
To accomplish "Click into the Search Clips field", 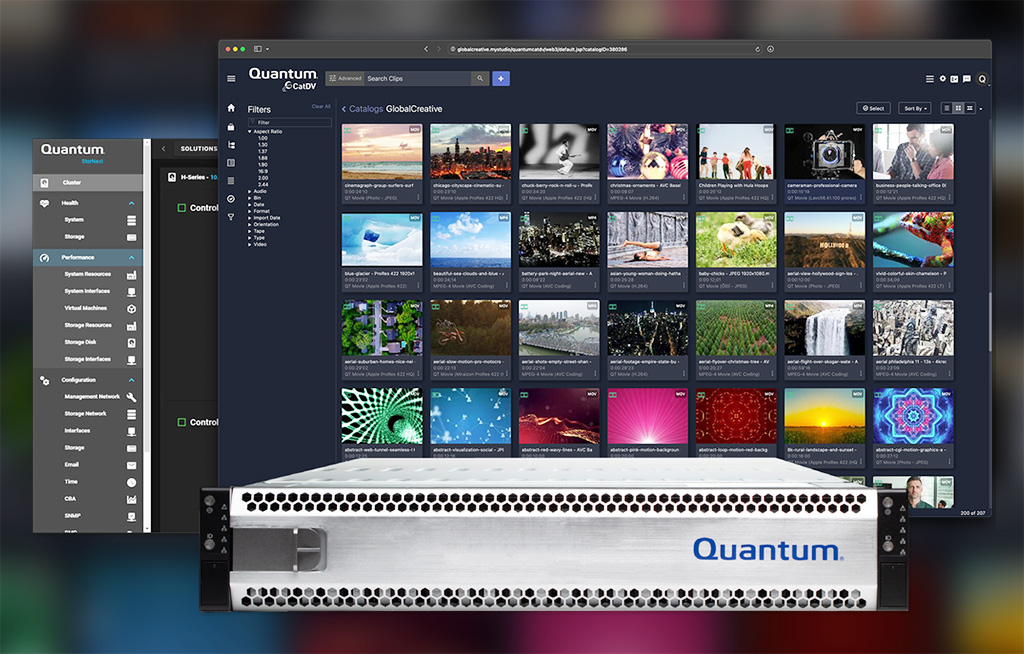I will [417, 78].
